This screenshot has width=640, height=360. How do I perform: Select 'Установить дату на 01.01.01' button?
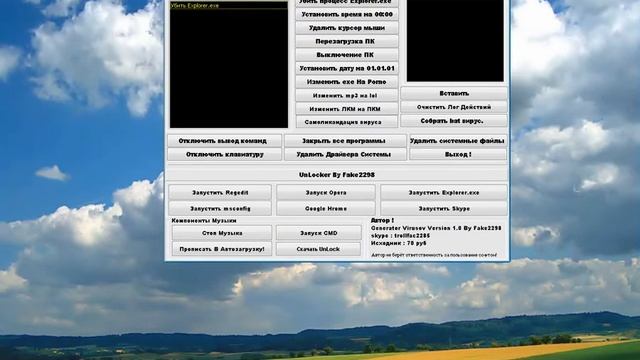pyautogui.click(x=347, y=68)
